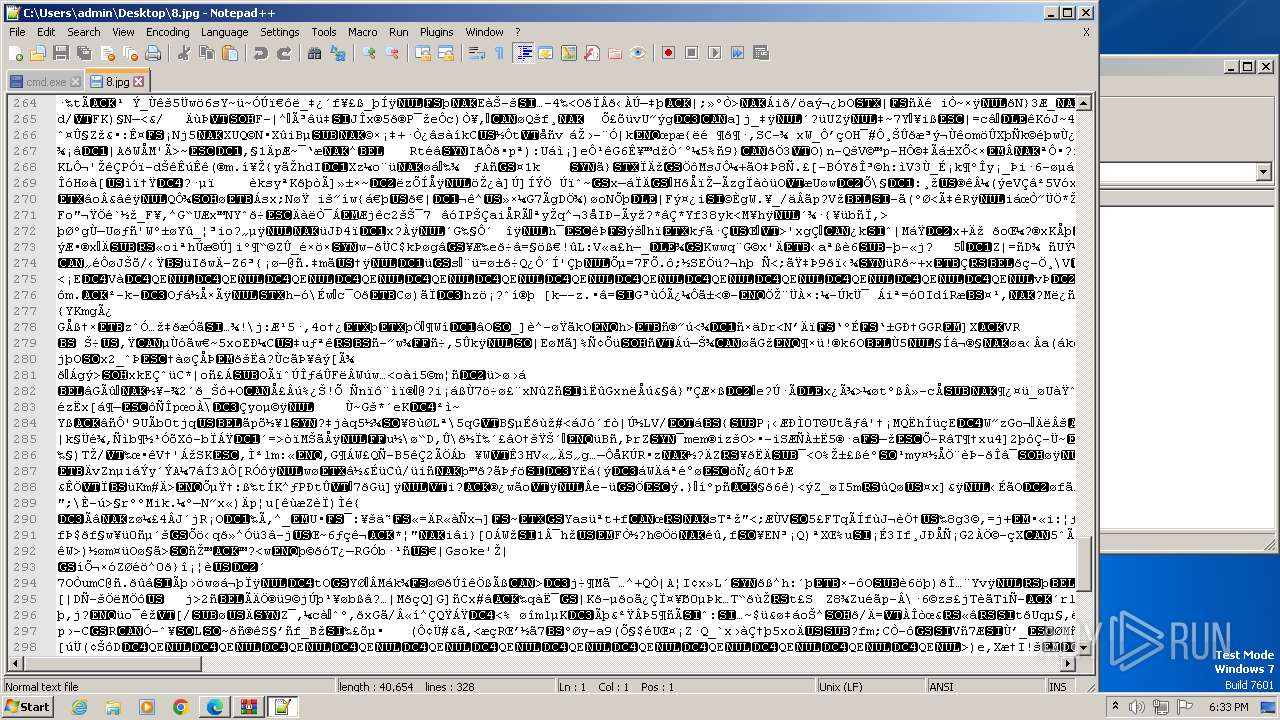Close the 8.jpg tab
Image resolution: width=1280 pixels, height=720 pixels.
coord(138,82)
